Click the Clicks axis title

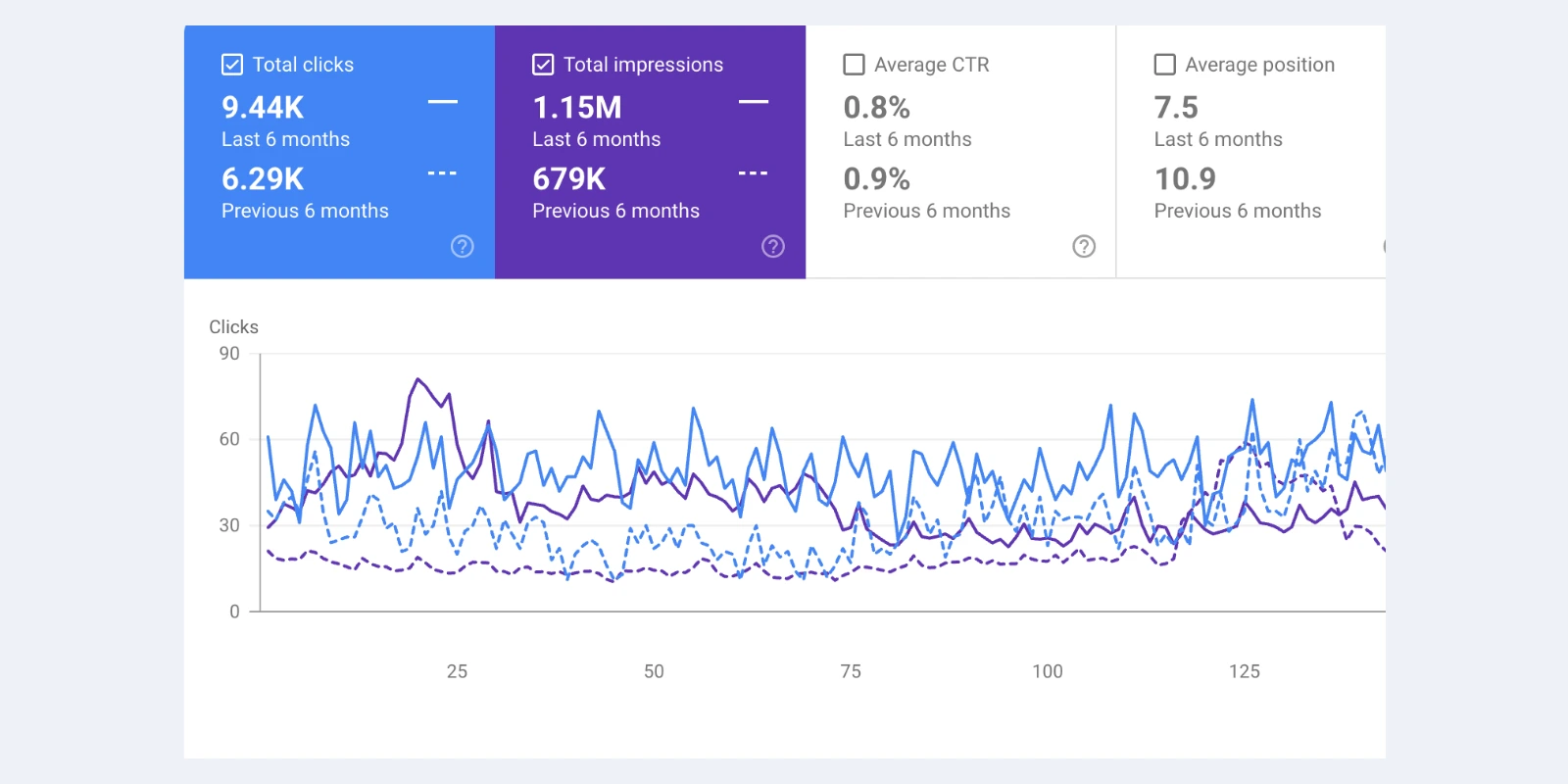tap(234, 327)
